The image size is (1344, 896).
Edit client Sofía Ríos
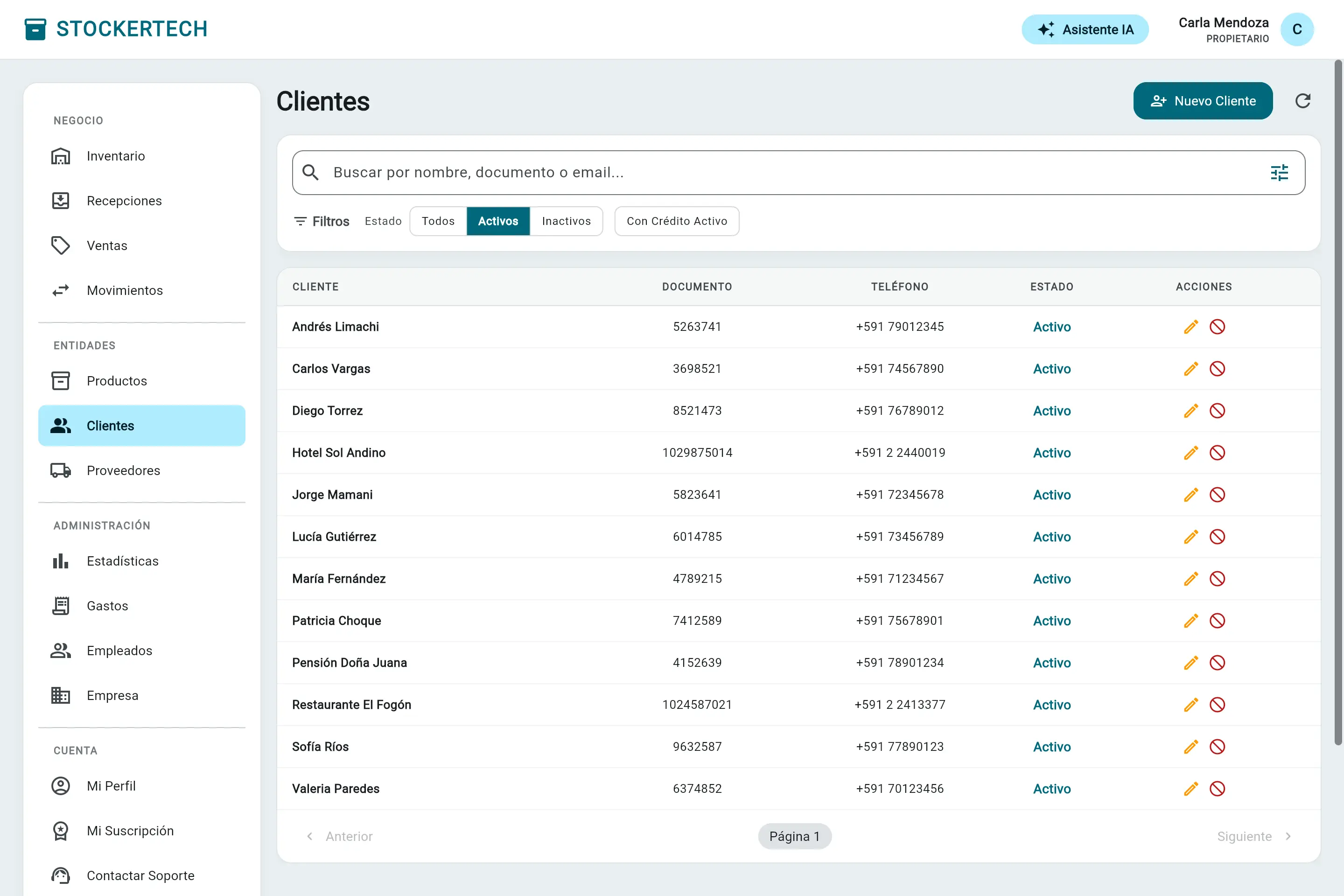[1191, 747]
